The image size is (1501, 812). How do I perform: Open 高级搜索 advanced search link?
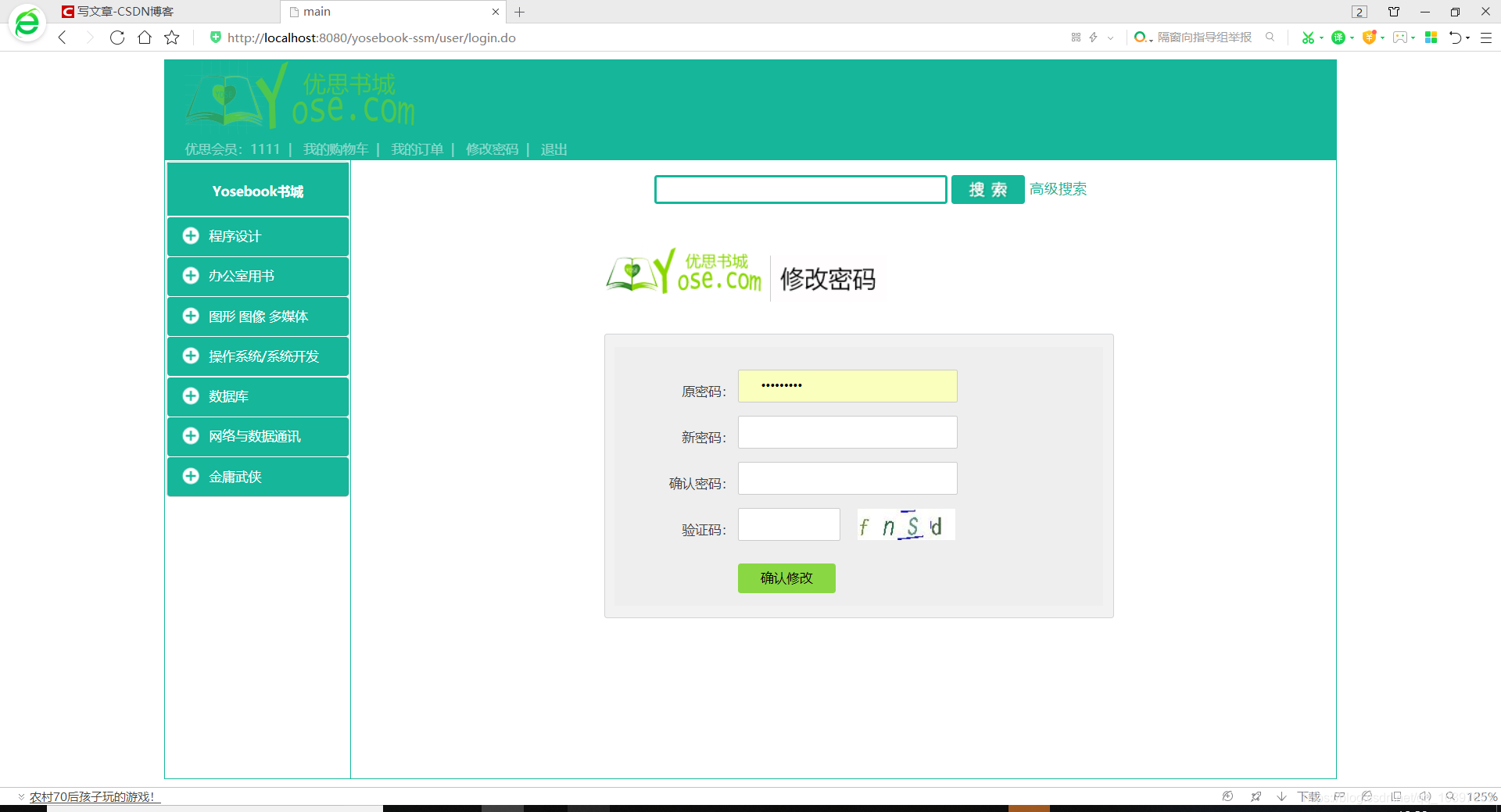(x=1058, y=188)
